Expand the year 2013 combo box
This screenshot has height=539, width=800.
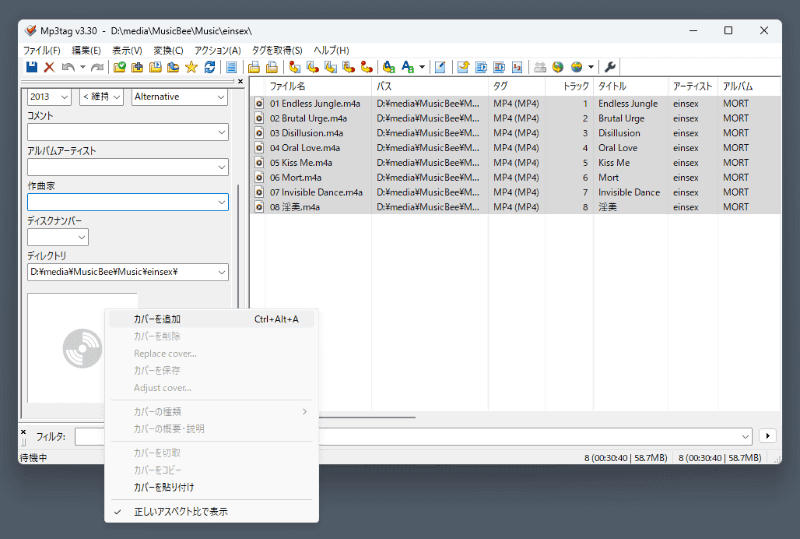(64, 97)
